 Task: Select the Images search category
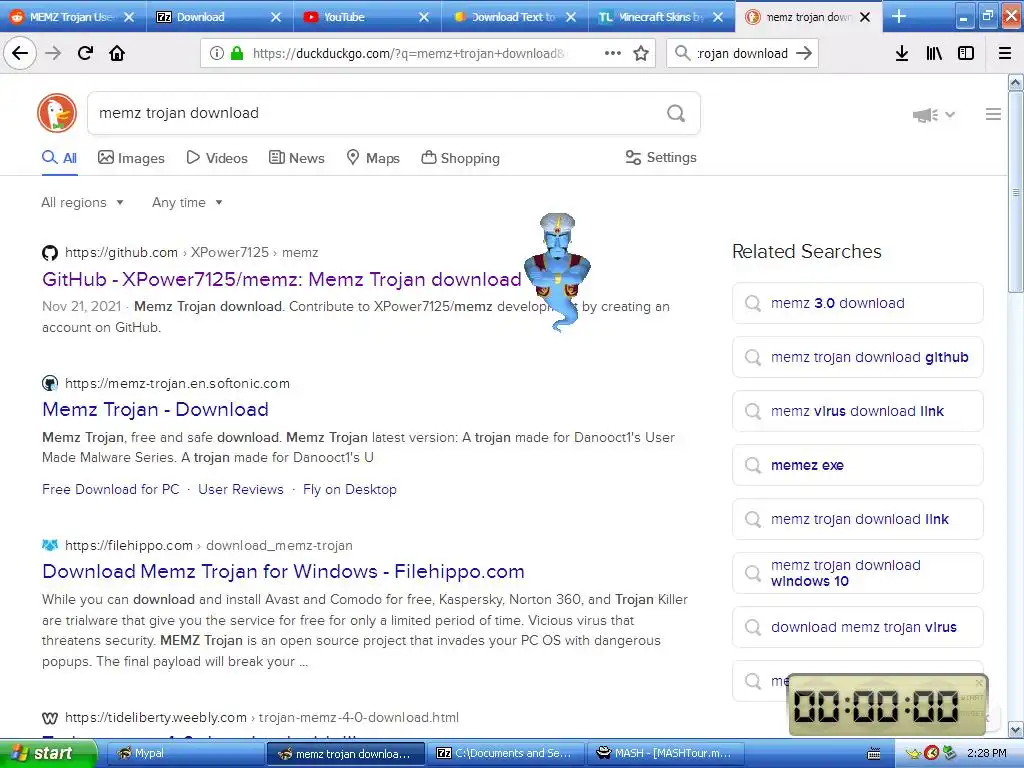click(x=131, y=158)
